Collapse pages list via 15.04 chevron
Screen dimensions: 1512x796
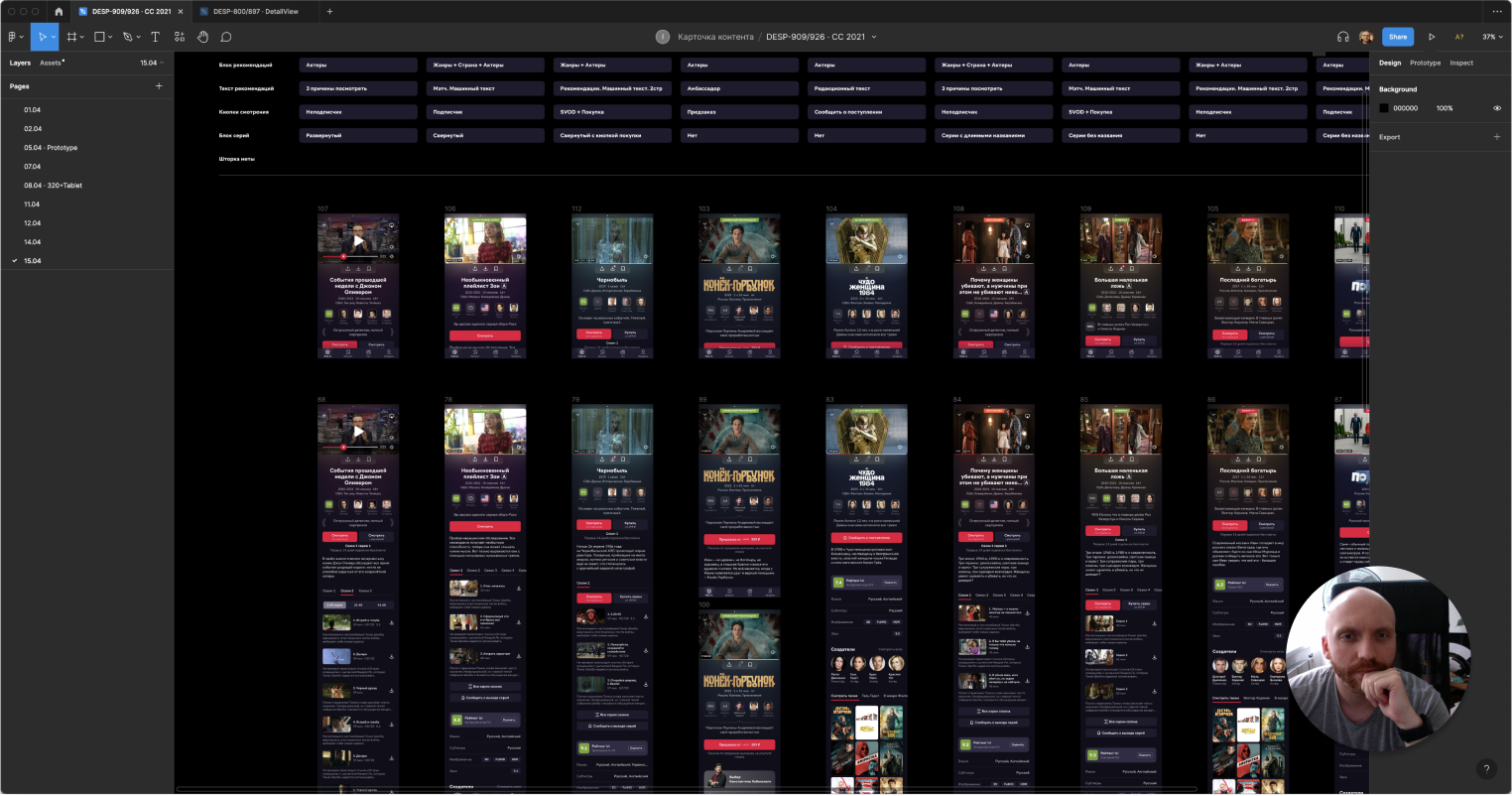(161, 63)
